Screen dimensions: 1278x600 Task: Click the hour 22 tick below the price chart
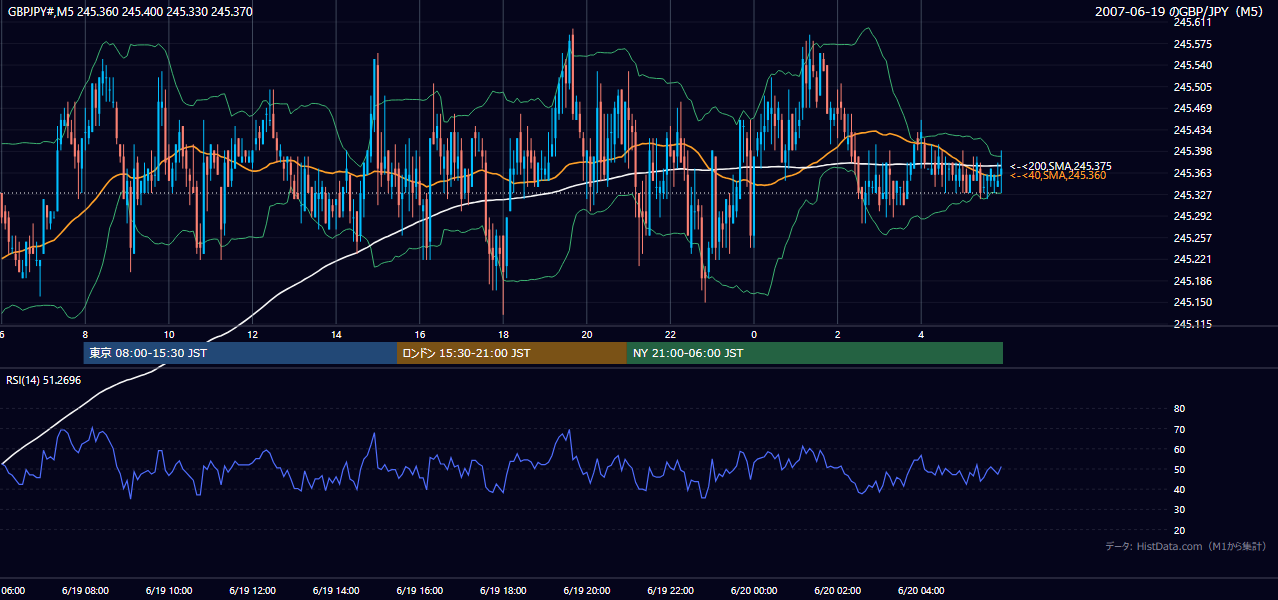pos(670,335)
